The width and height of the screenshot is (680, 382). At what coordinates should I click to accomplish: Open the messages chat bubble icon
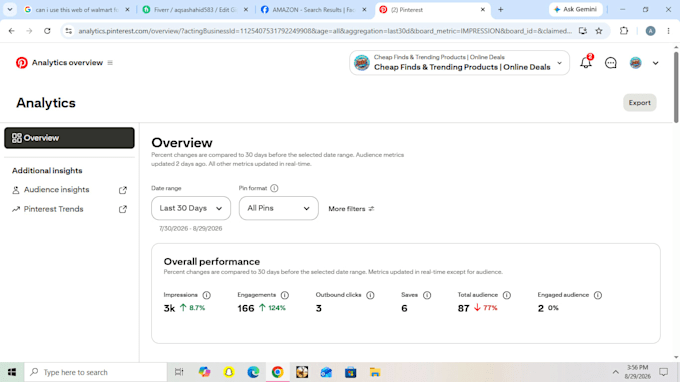pos(611,63)
